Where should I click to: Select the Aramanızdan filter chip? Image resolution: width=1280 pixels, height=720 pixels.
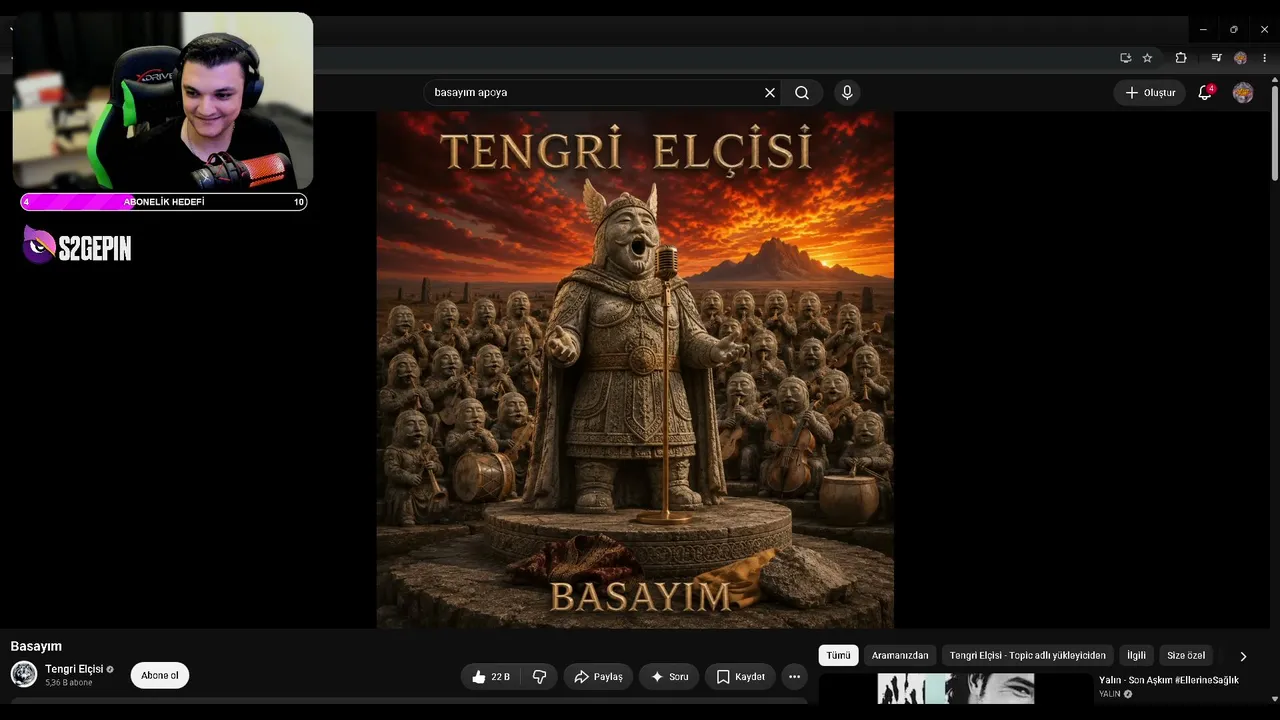coord(900,656)
